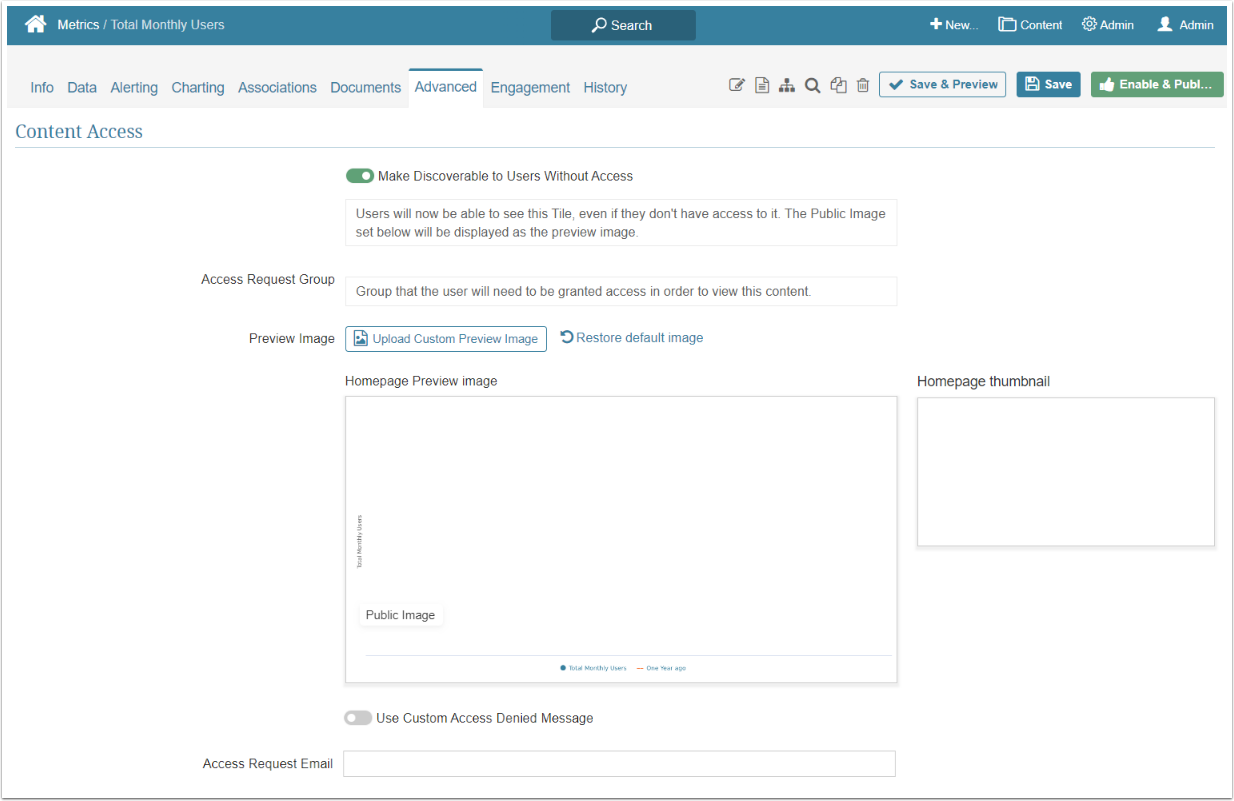This screenshot has height=801, width=1234.
Task: Click Upload Custom Preview Image button
Action: [446, 339]
